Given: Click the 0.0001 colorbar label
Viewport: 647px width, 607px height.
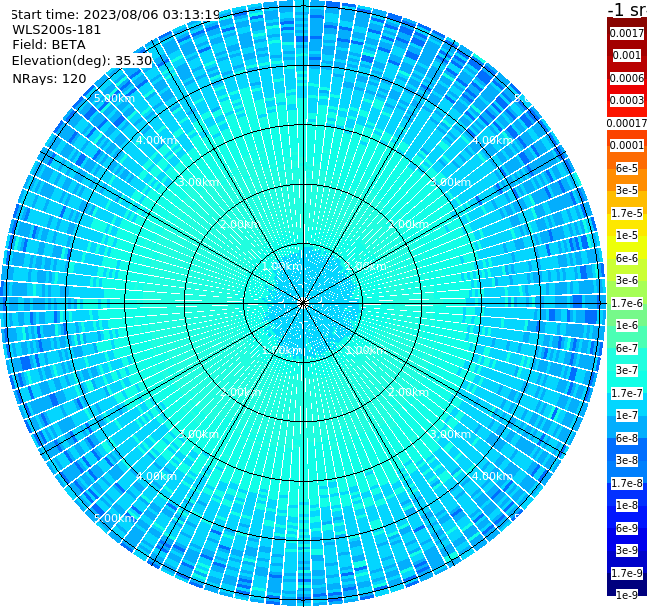Looking at the screenshot, I should click(627, 145).
